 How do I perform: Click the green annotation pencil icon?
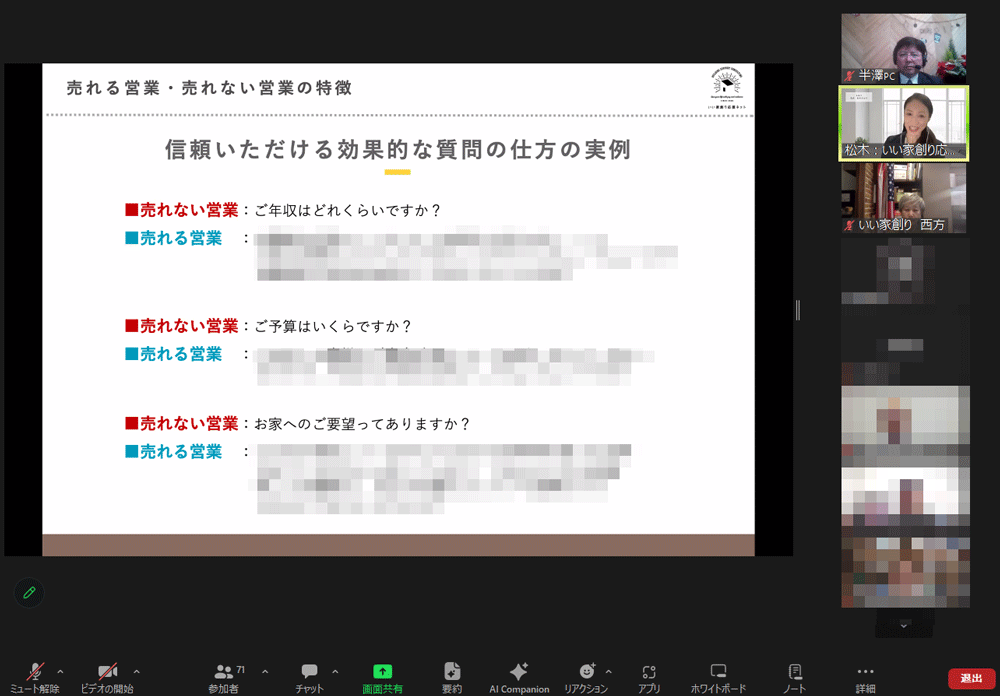coord(29,593)
